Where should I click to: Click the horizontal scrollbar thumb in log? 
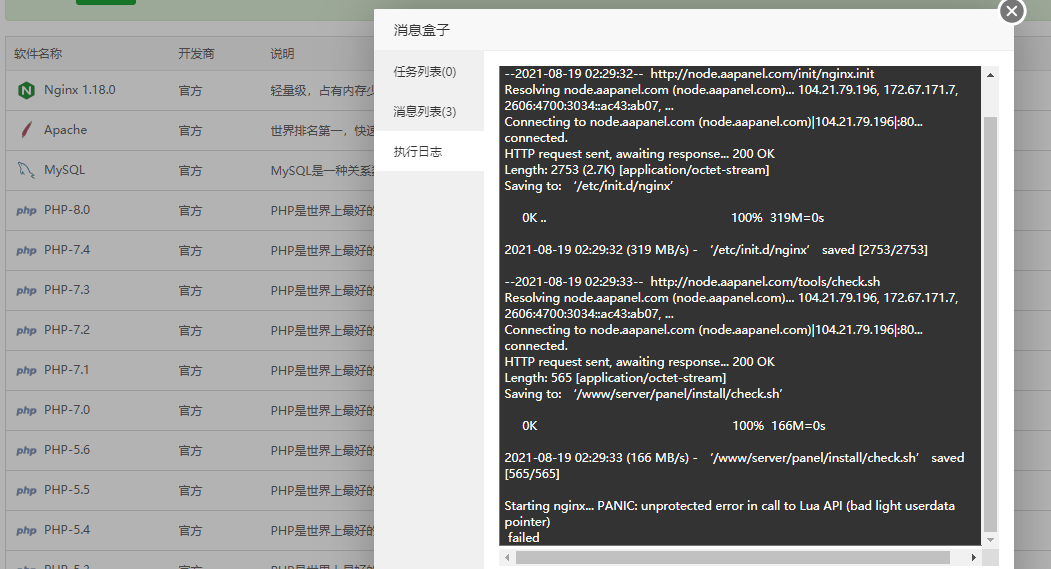coord(733,558)
